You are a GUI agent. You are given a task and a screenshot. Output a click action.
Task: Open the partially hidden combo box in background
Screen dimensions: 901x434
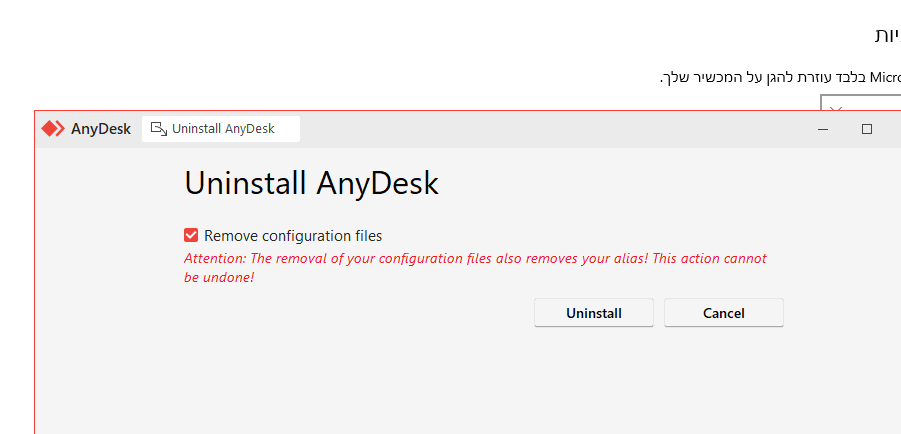pos(865,103)
